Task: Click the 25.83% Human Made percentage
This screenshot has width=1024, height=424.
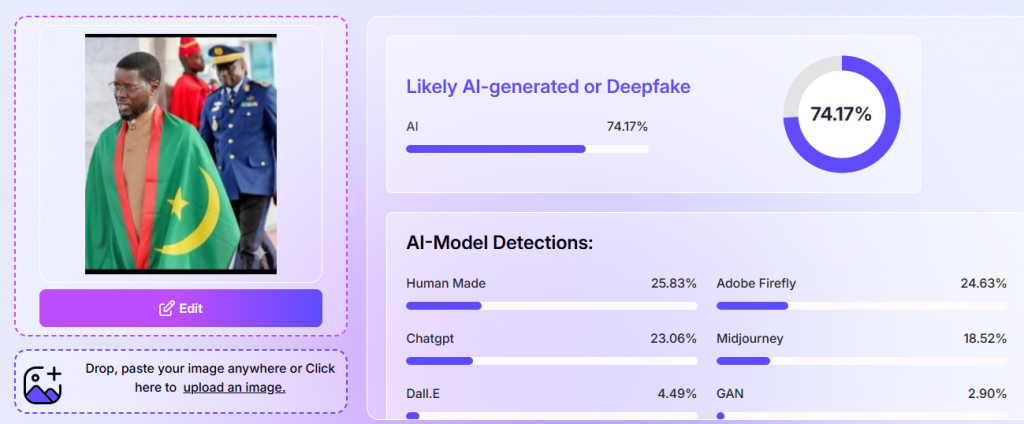Action: pyautogui.click(x=673, y=283)
